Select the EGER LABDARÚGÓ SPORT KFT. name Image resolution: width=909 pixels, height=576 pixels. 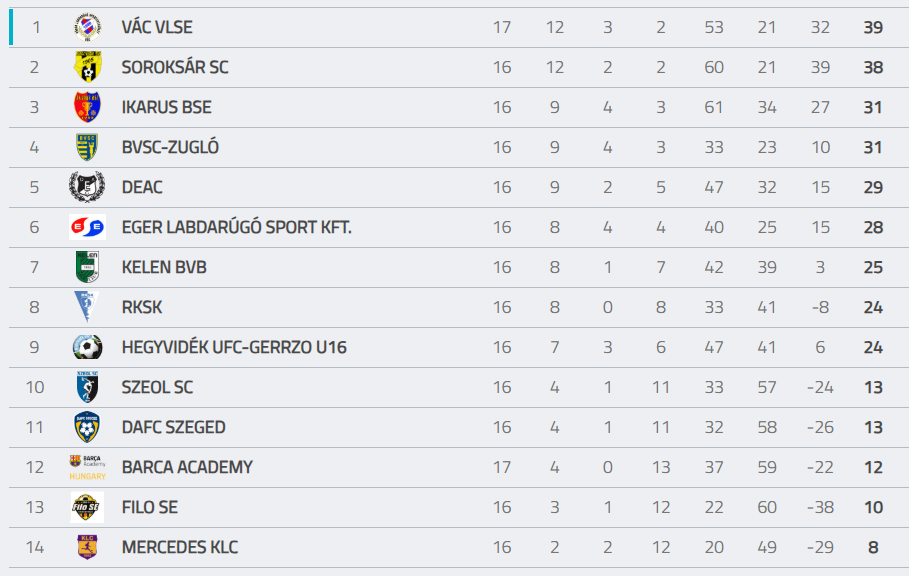[x=236, y=227]
